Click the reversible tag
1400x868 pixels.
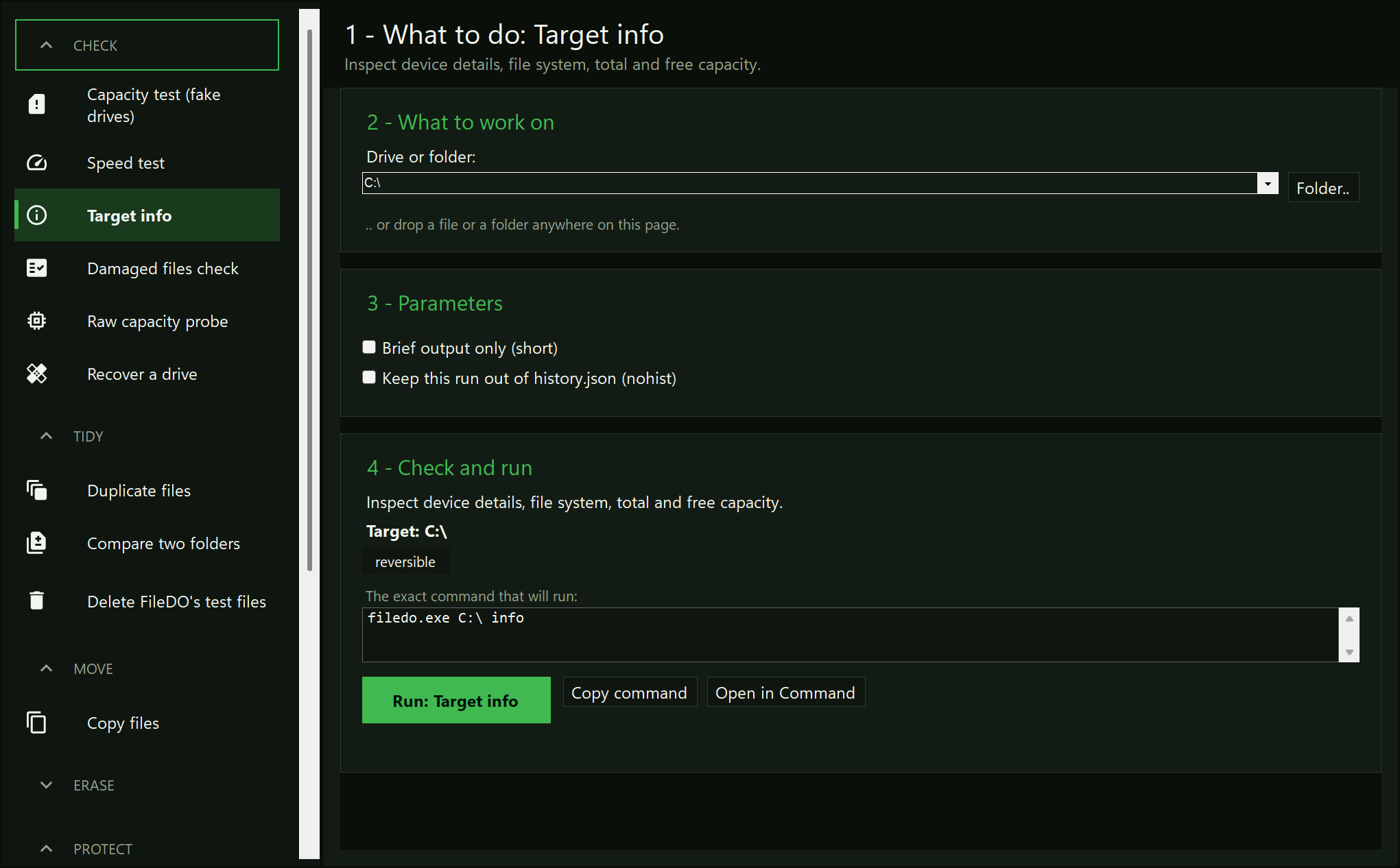click(x=405, y=562)
